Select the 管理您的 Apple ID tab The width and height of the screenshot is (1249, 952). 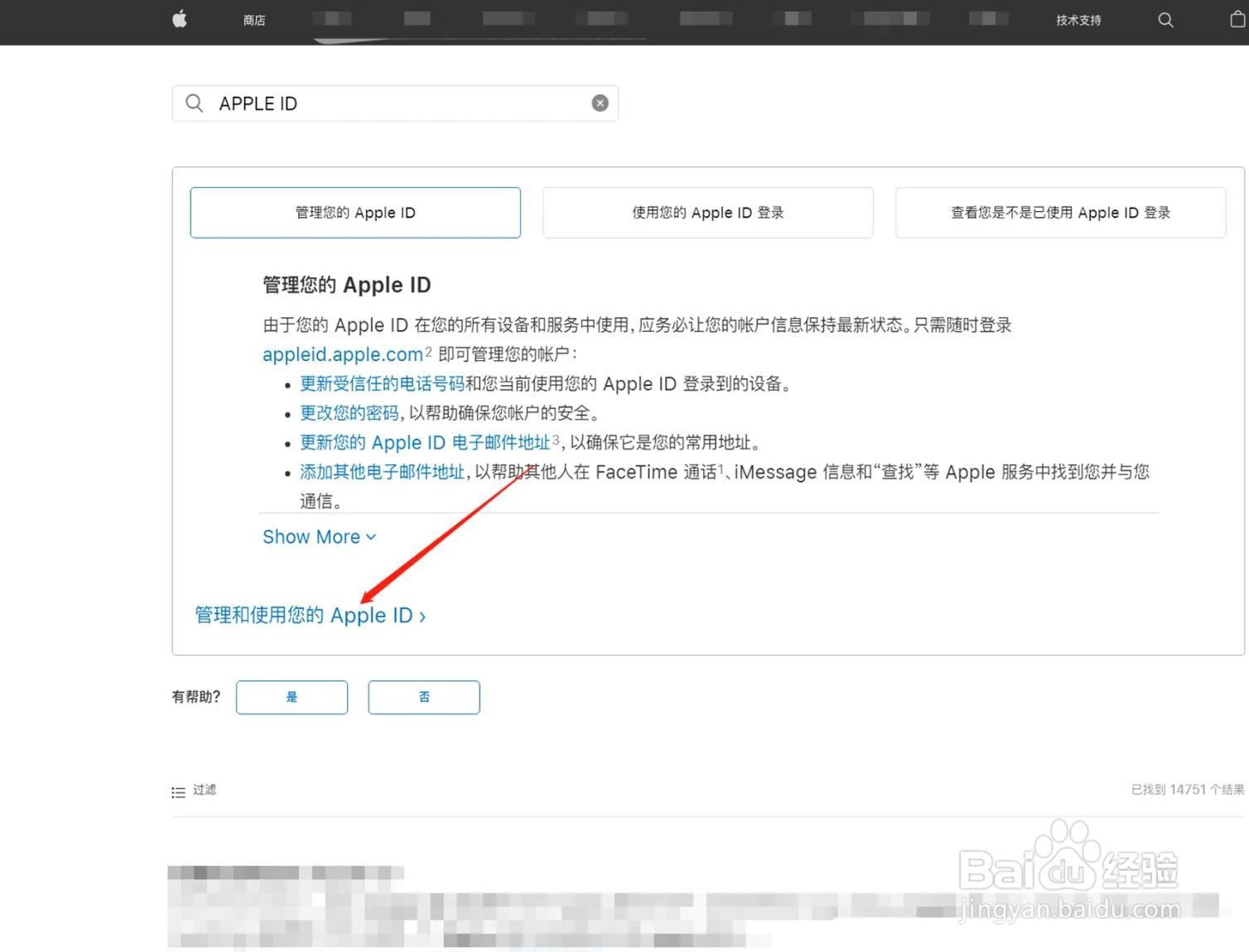pyautogui.click(x=355, y=213)
